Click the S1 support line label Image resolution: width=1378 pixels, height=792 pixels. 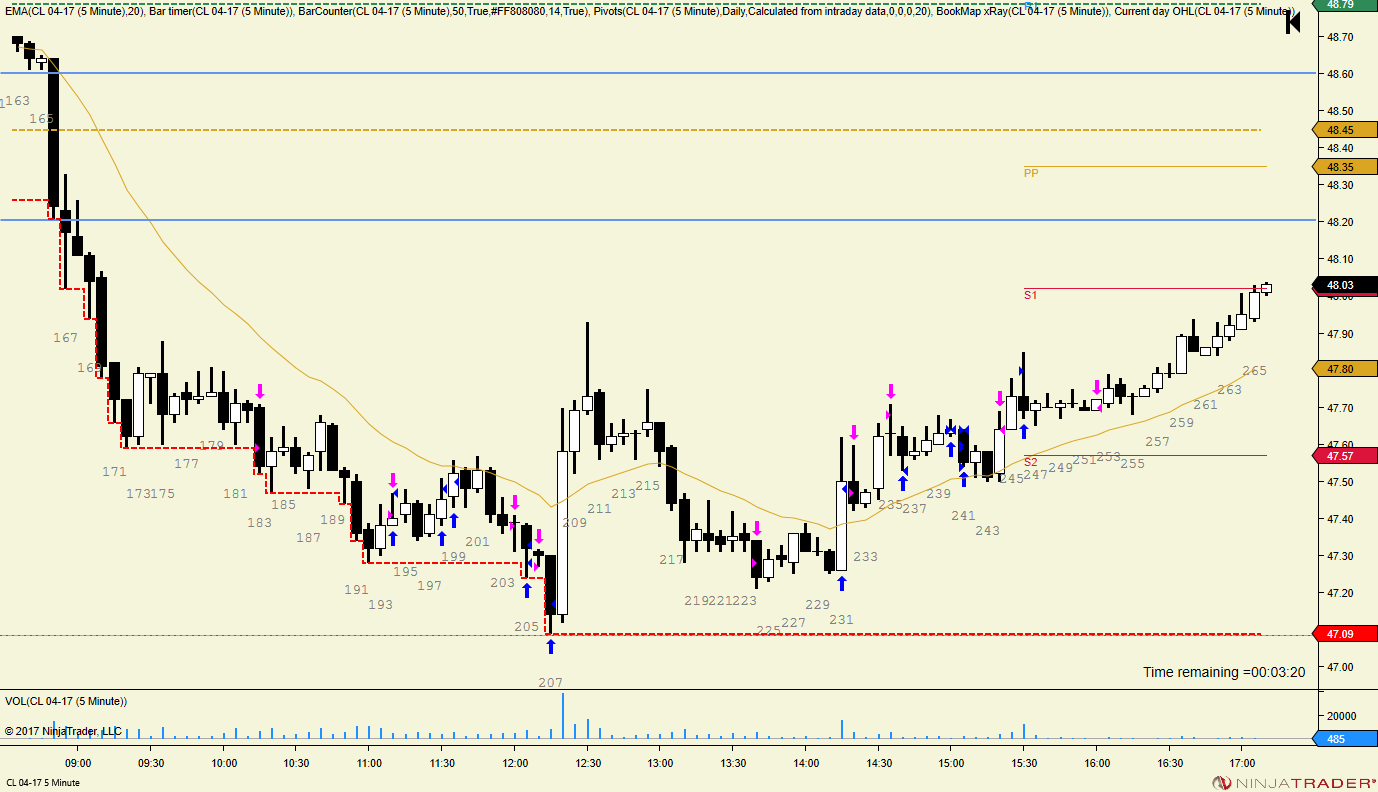click(1030, 295)
